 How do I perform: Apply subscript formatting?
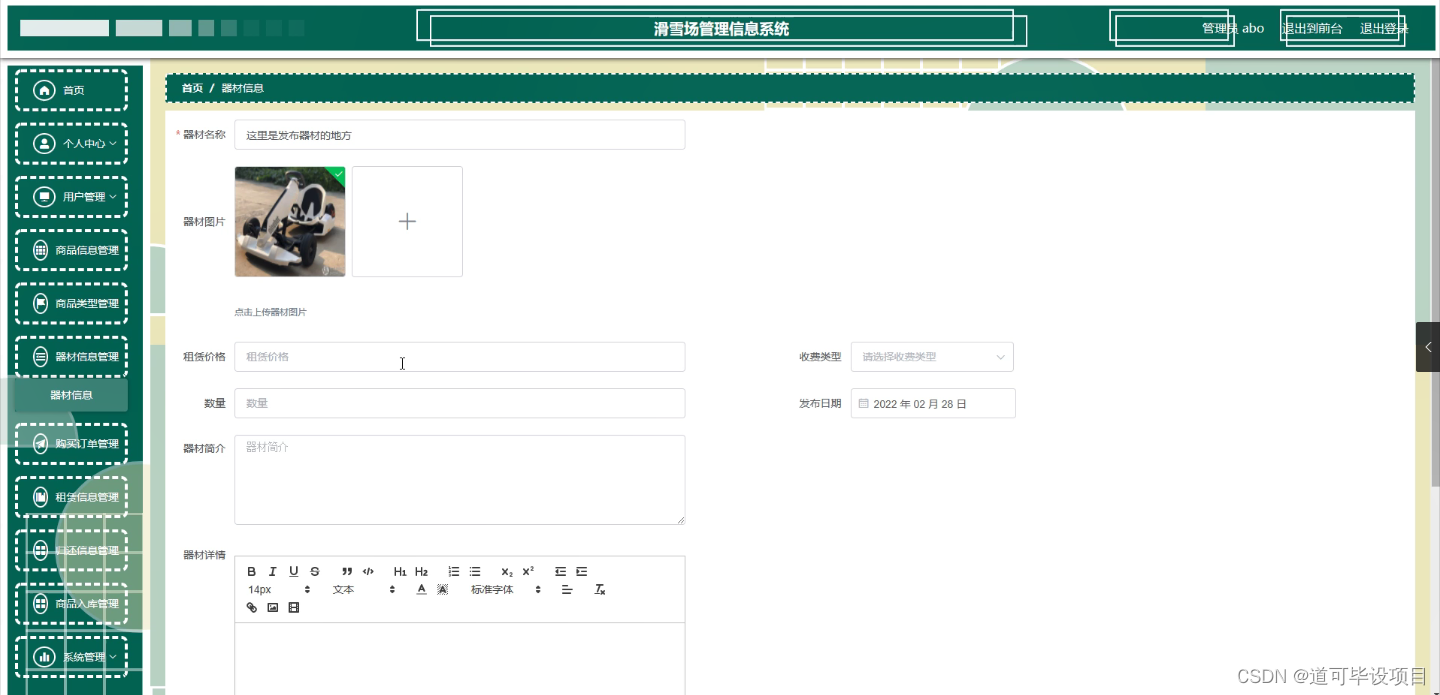tap(507, 572)
